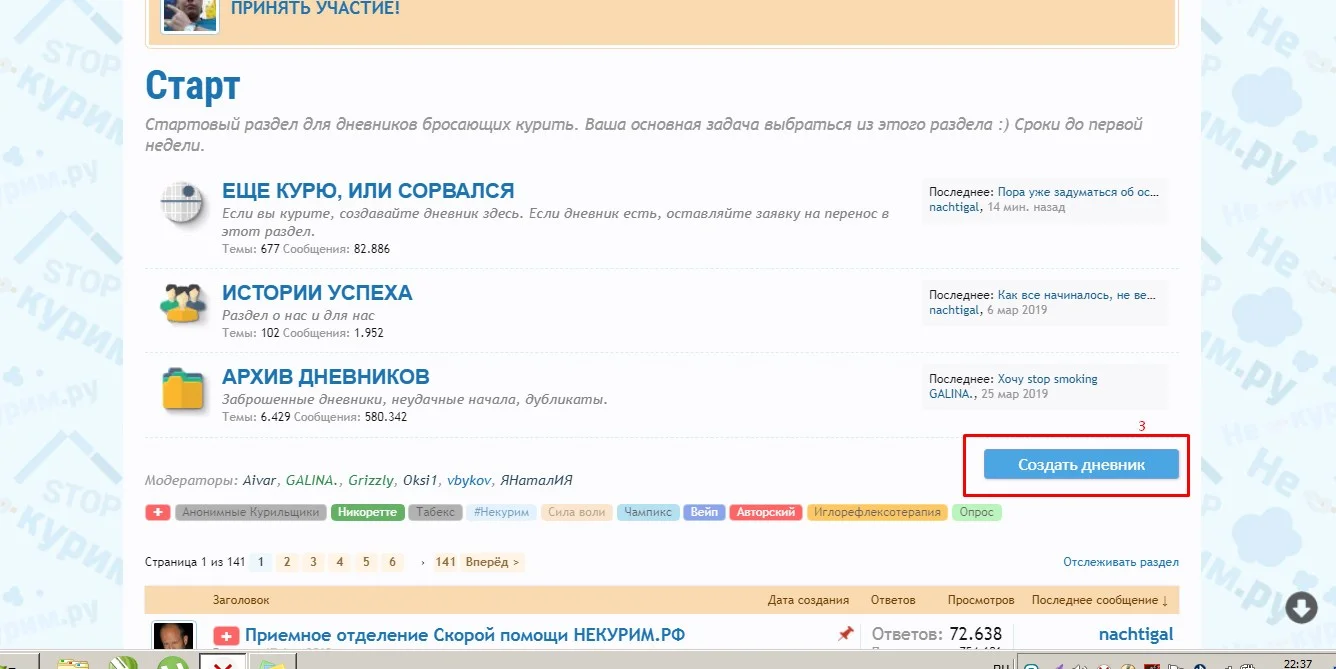Select the 'Вейп' tag

click(x=704, y=512)
